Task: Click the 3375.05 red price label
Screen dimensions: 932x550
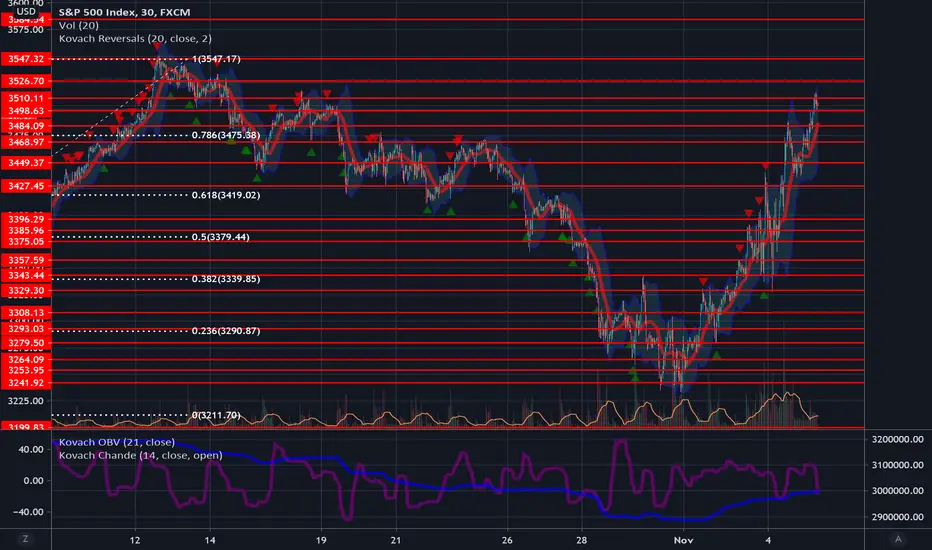Action: (26, 241)
